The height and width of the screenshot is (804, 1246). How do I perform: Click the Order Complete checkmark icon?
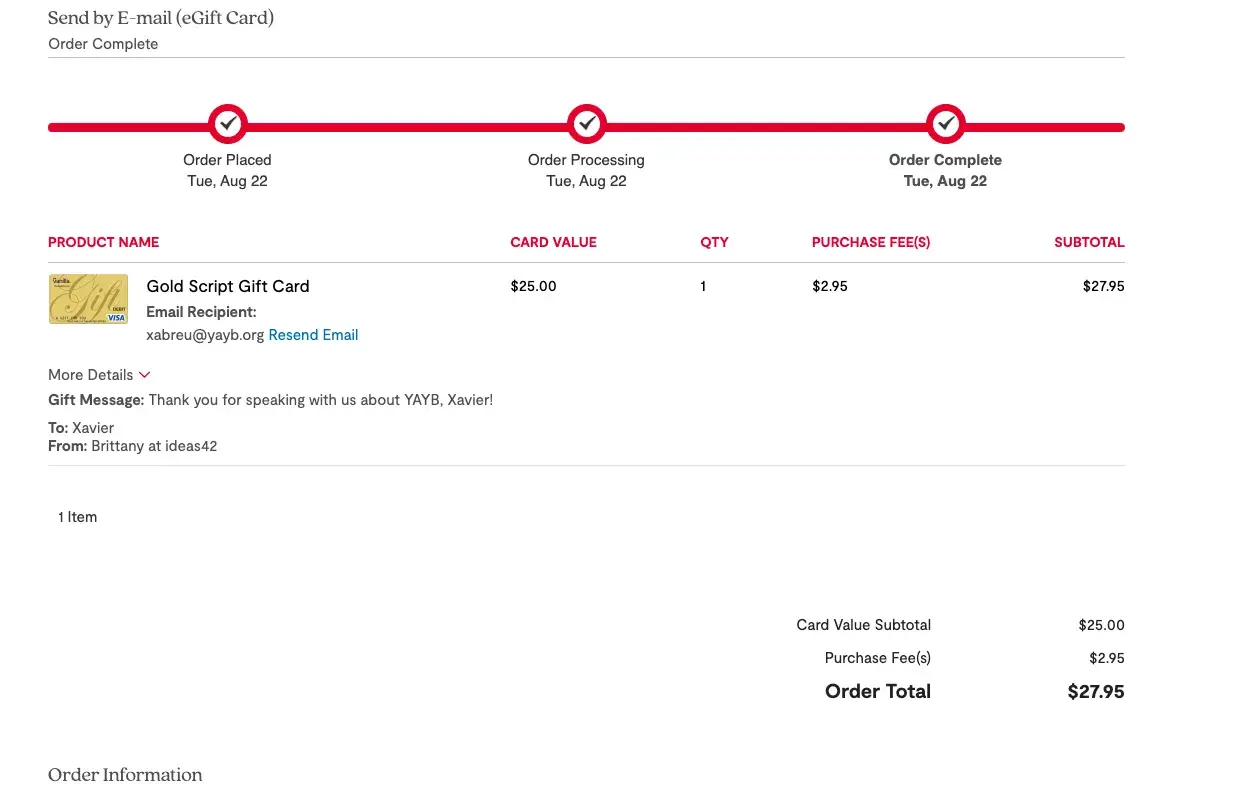(945, 124)
